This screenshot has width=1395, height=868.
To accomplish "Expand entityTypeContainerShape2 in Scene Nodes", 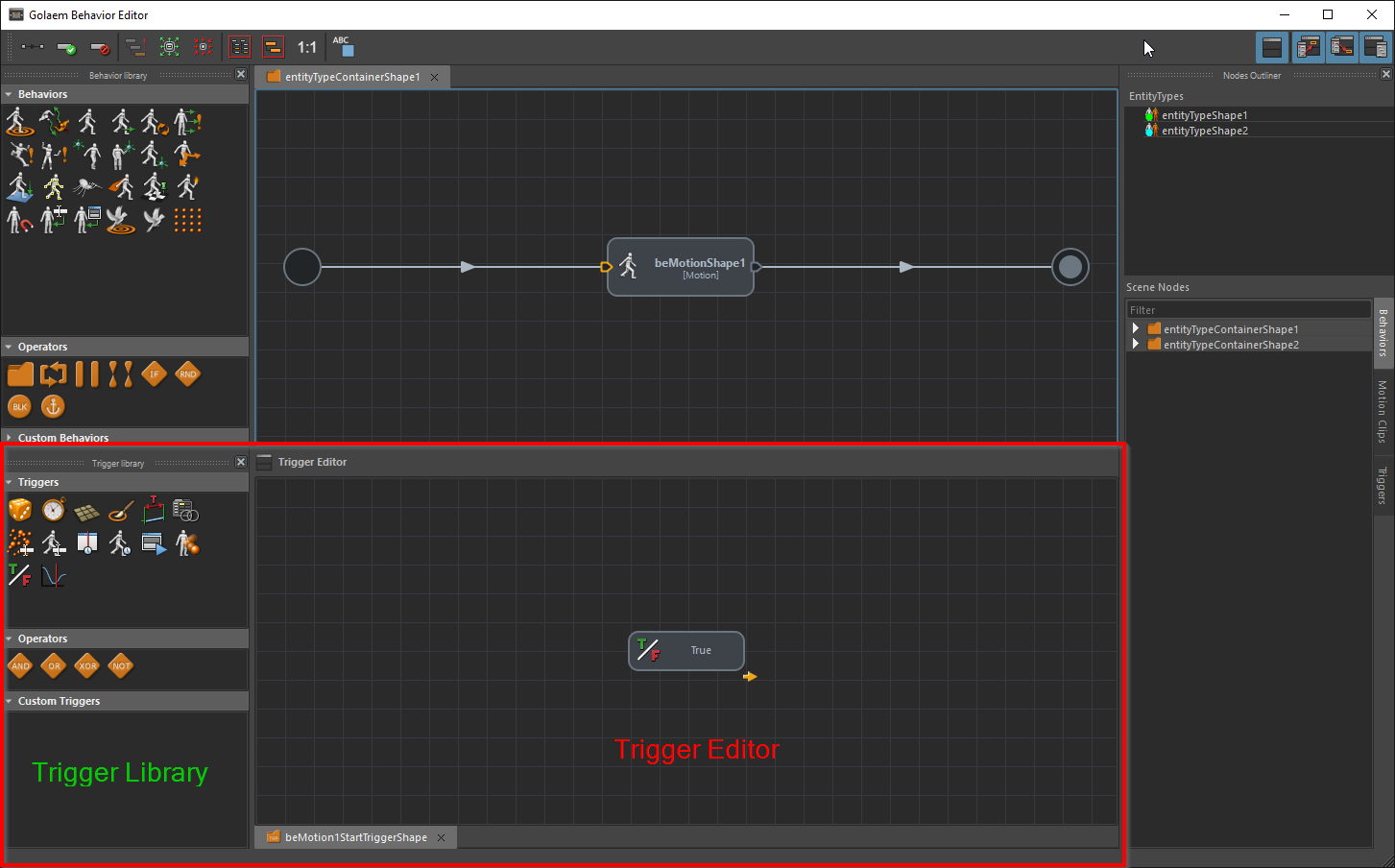I will (x=1136, y=344).
